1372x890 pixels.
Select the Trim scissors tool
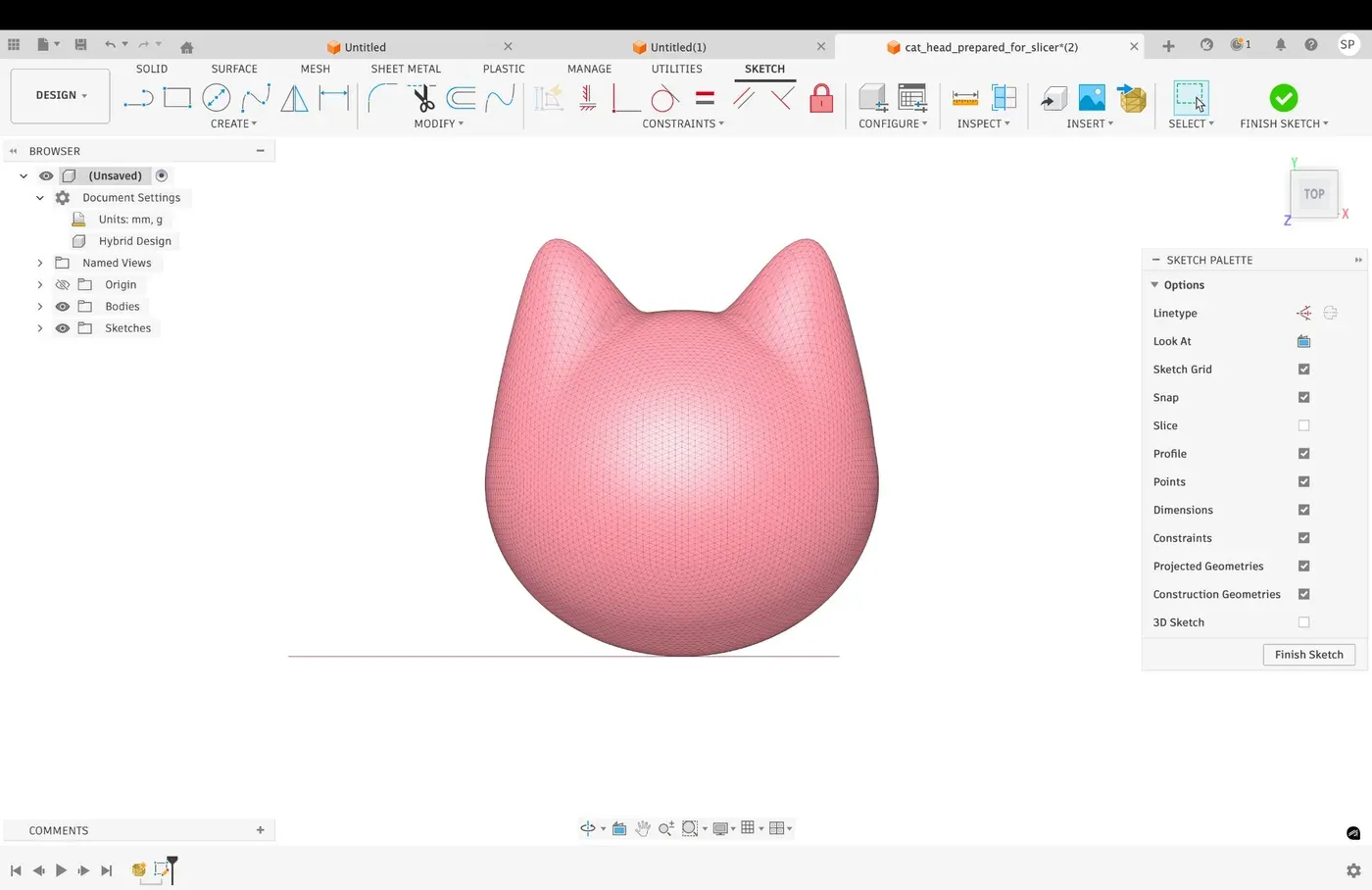point(422,98)
